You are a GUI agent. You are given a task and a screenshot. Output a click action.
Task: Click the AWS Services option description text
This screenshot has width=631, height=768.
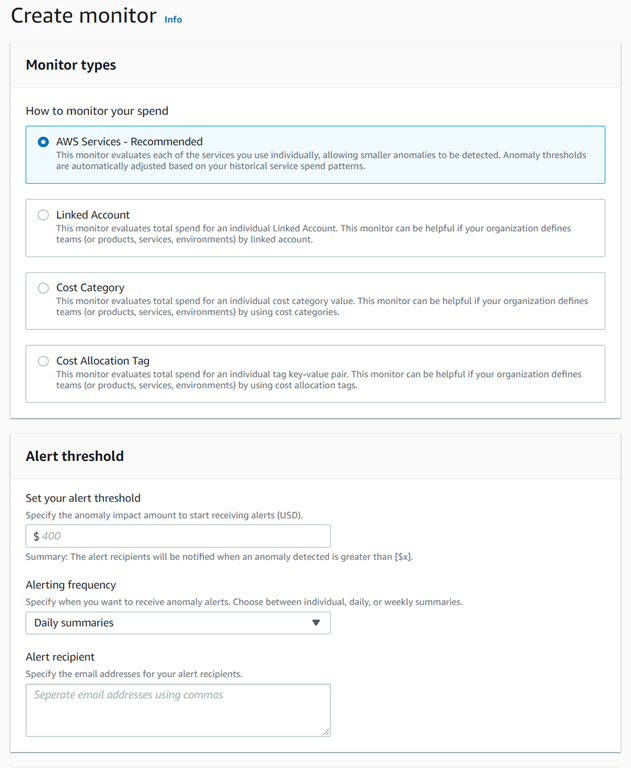pos(320,161)
